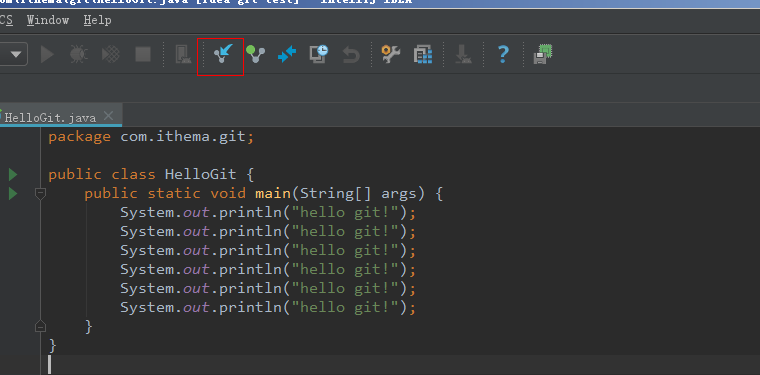The image size is (760, 375).
Task: Click the fold marker at main's closing brace
Action: (x=41, y=326)
